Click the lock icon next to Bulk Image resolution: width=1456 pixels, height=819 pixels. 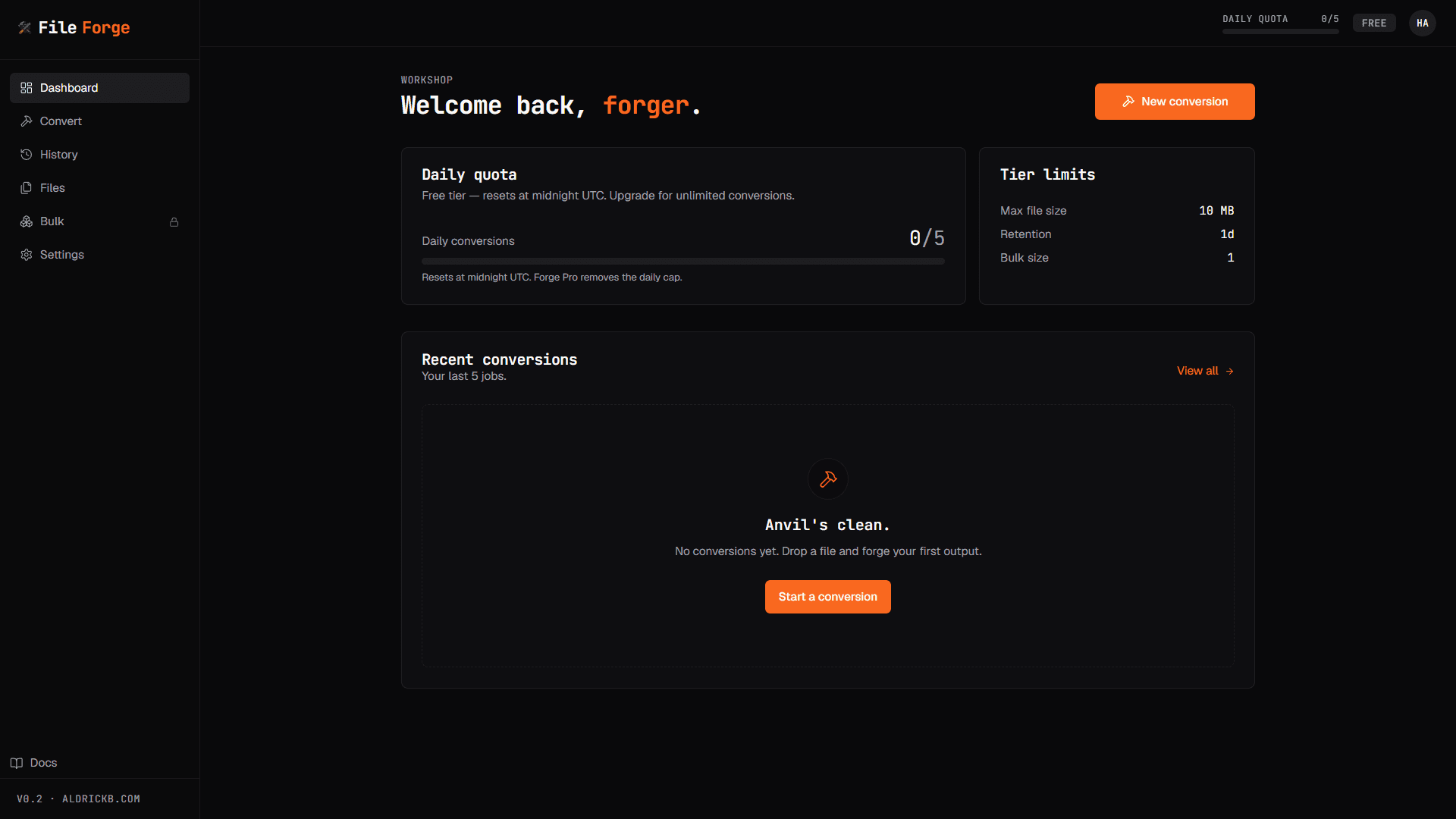174,222
